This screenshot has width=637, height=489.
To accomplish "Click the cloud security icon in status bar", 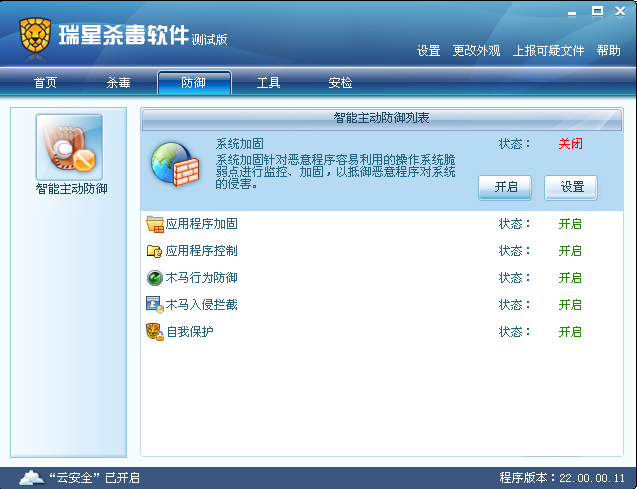I will (32, 477).
